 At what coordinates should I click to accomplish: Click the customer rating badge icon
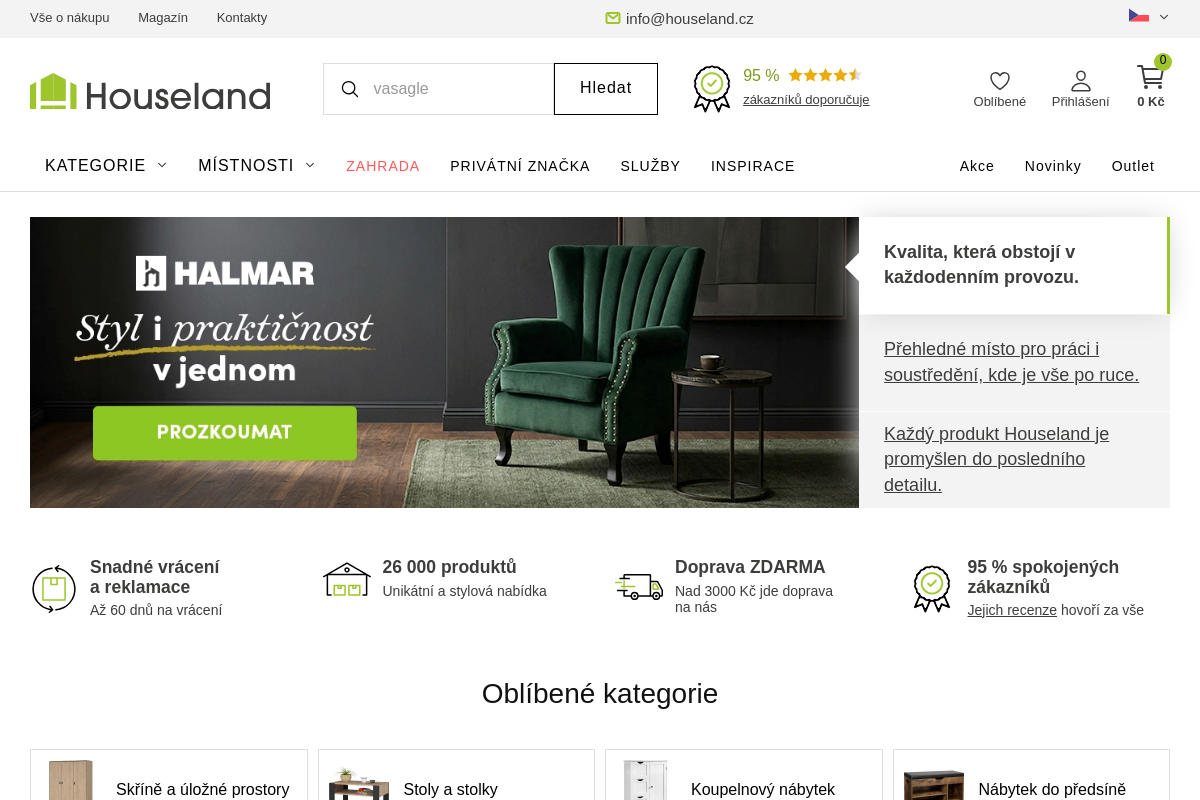point(712,88)
